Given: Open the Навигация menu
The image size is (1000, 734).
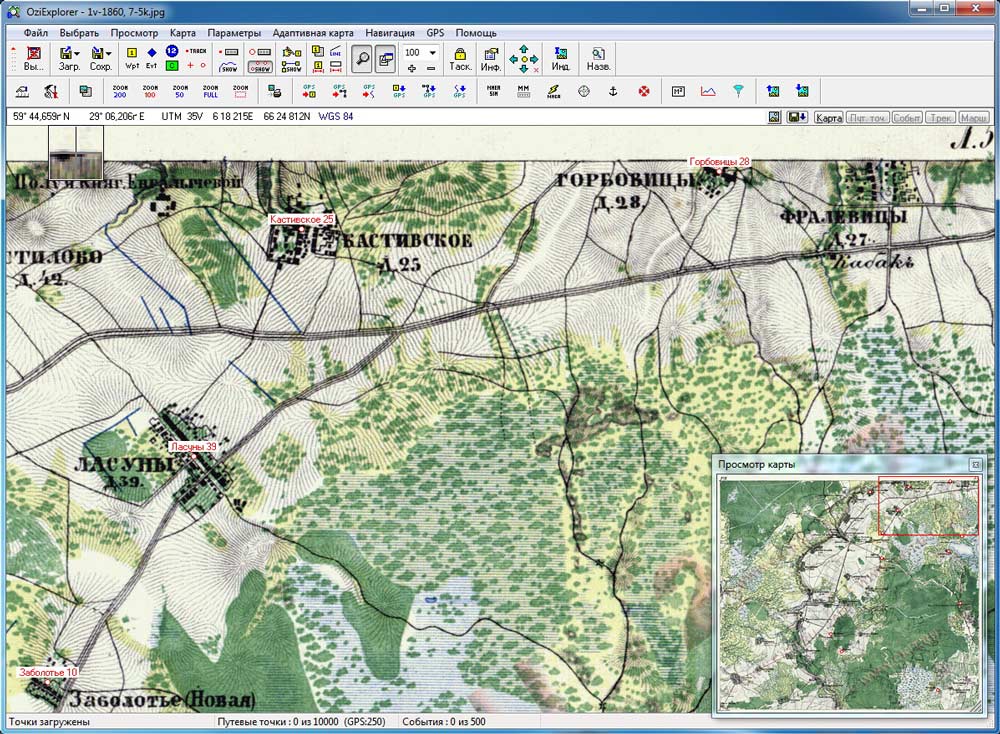Looking at the screenshot, I should pyautogui.click(x=390, y=33).
